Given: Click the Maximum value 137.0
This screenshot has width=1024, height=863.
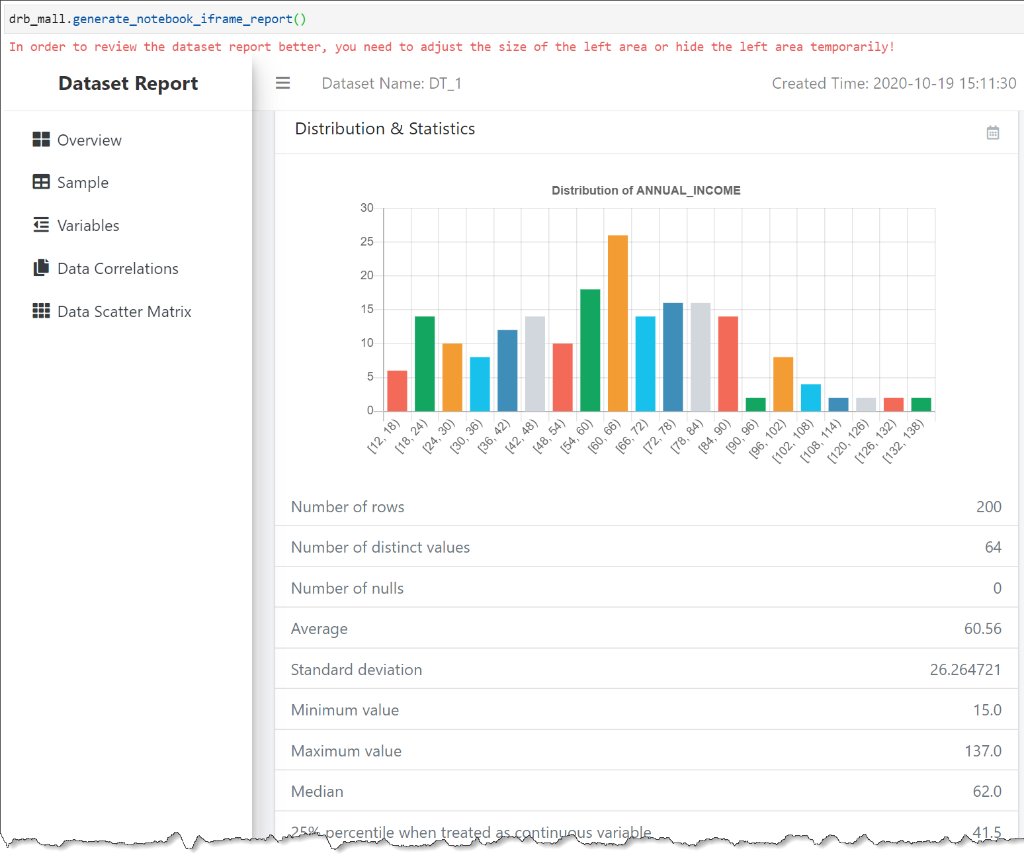Looking at the screenshot, I should pyautogui.click(x=983, y=751).
